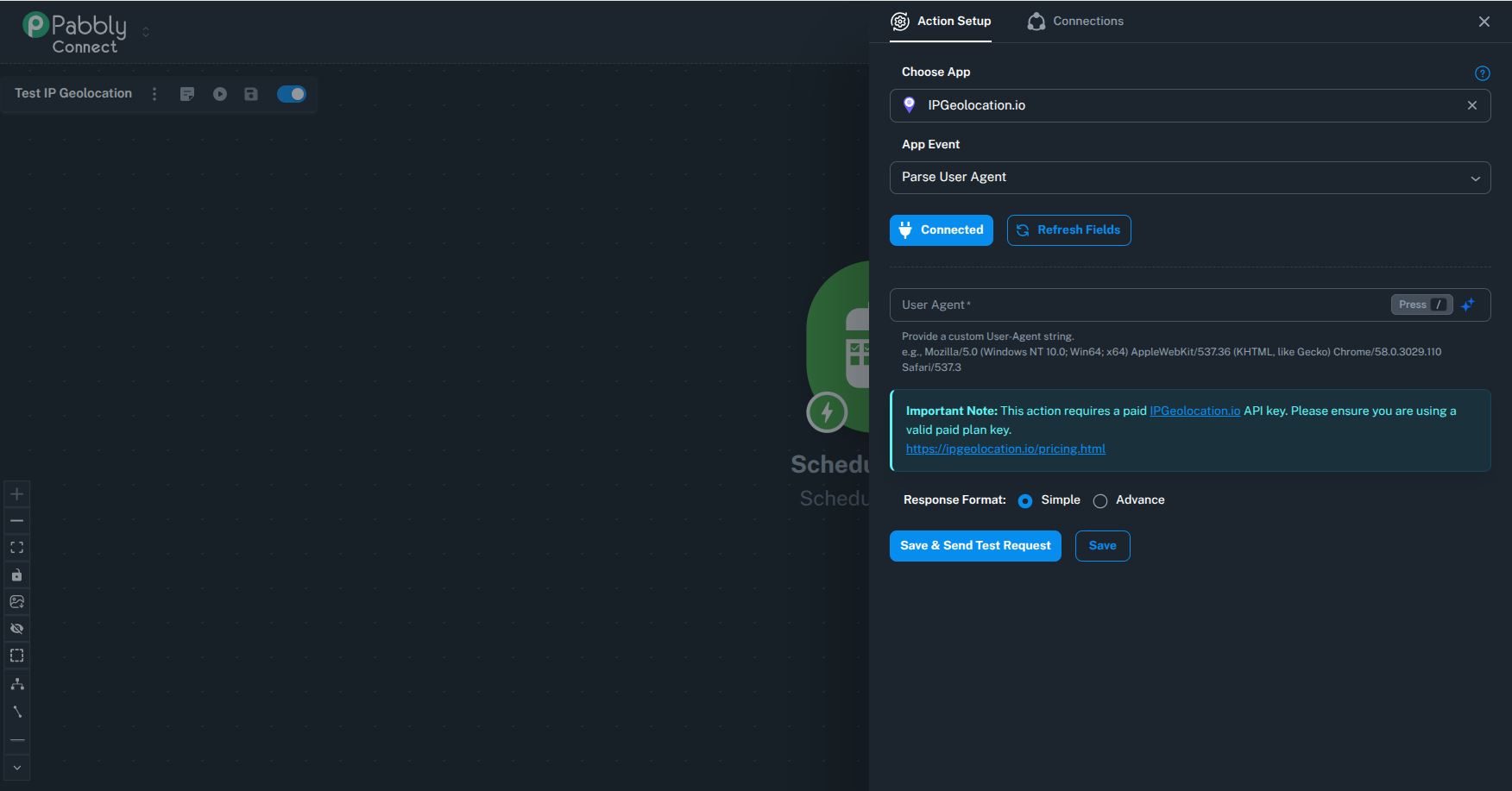Image resolution: width=1512 pixels, height=791 pixels.
Task: Open the Choose App help icon
Action: pos(1483,73)
